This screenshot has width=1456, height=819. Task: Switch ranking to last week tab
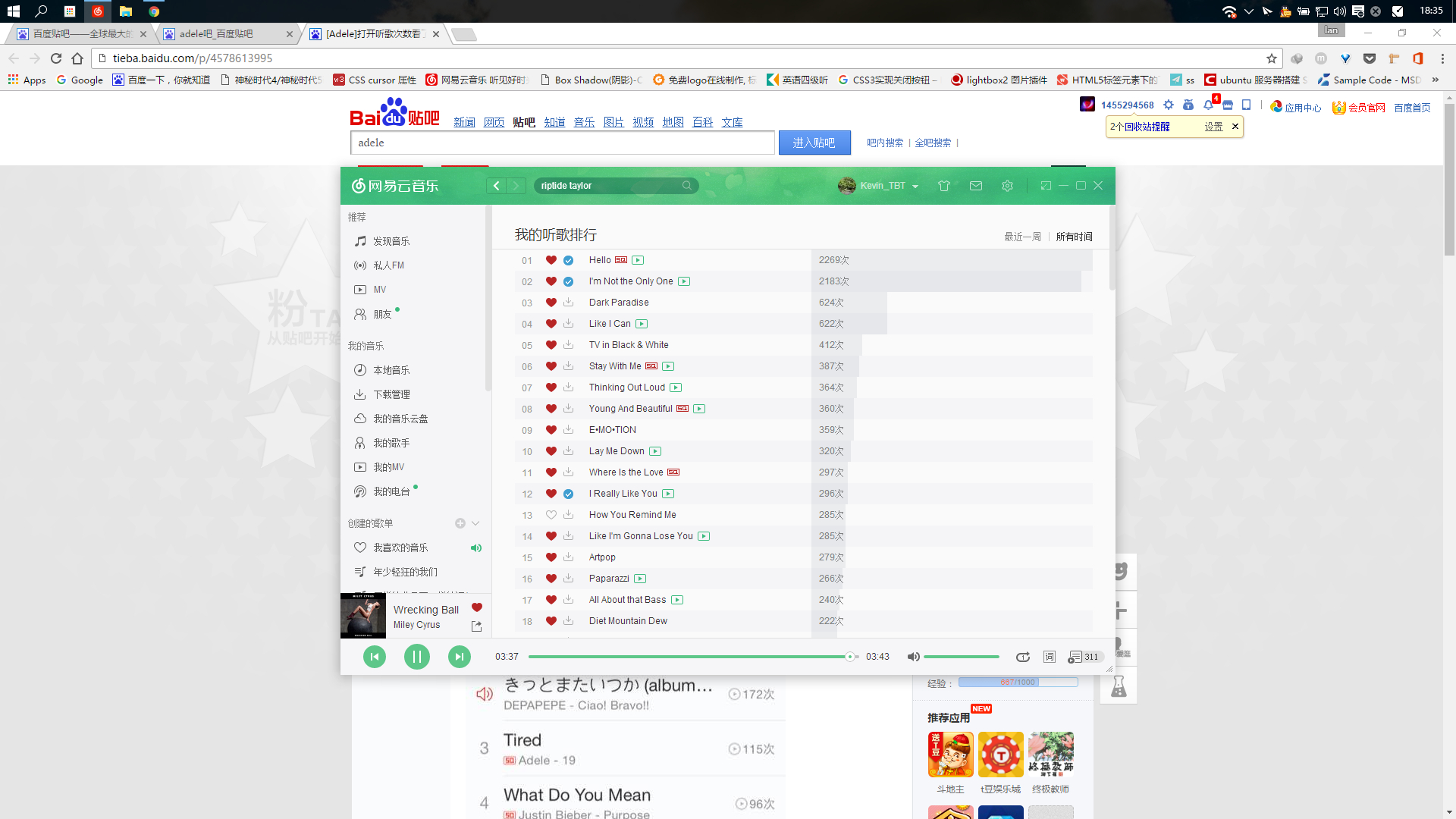point(1022,237)
